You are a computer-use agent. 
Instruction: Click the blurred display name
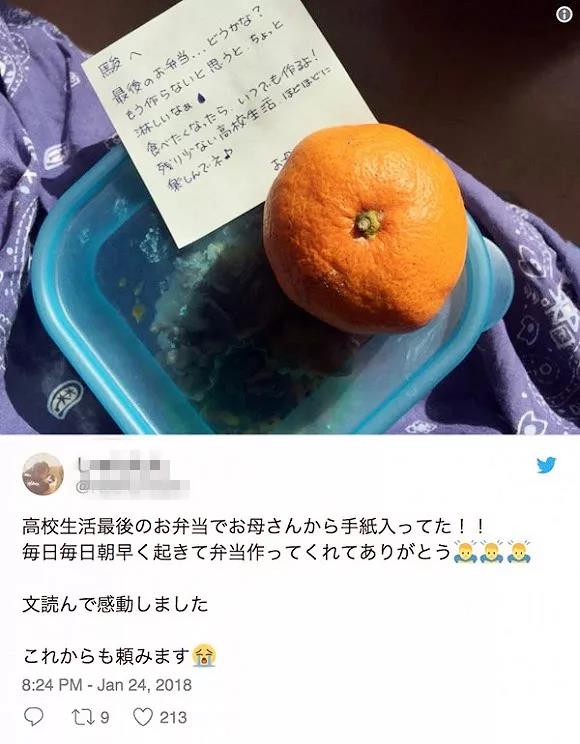[118, 465]
